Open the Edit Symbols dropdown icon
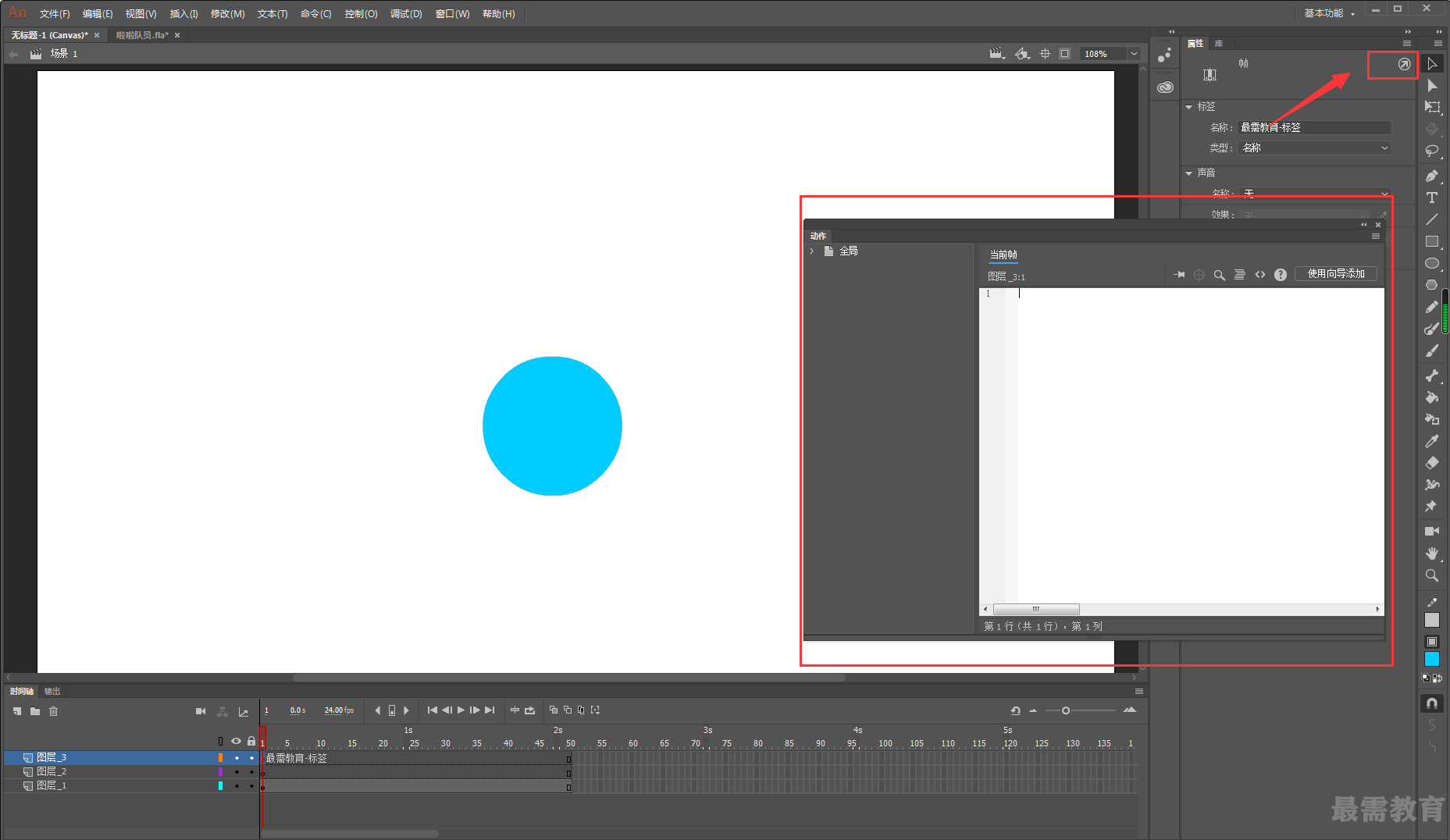Screen dimensions: 1450x840 coord(1022,54)
